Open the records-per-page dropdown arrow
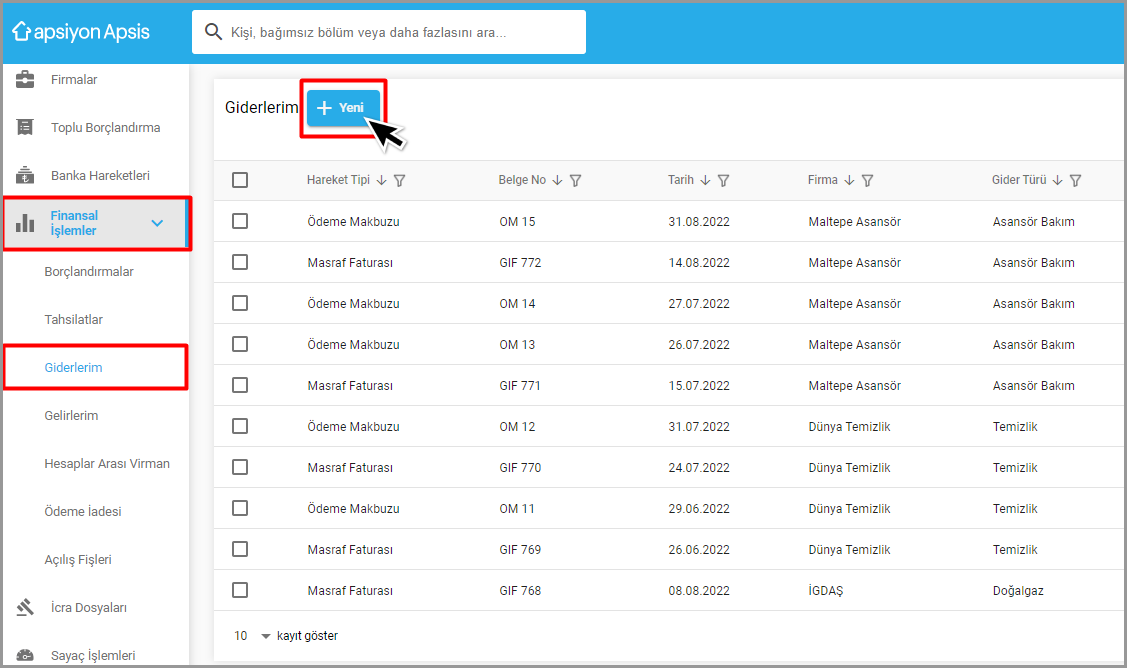Screen dimensions: 1127x668 (x=266, y=636)
